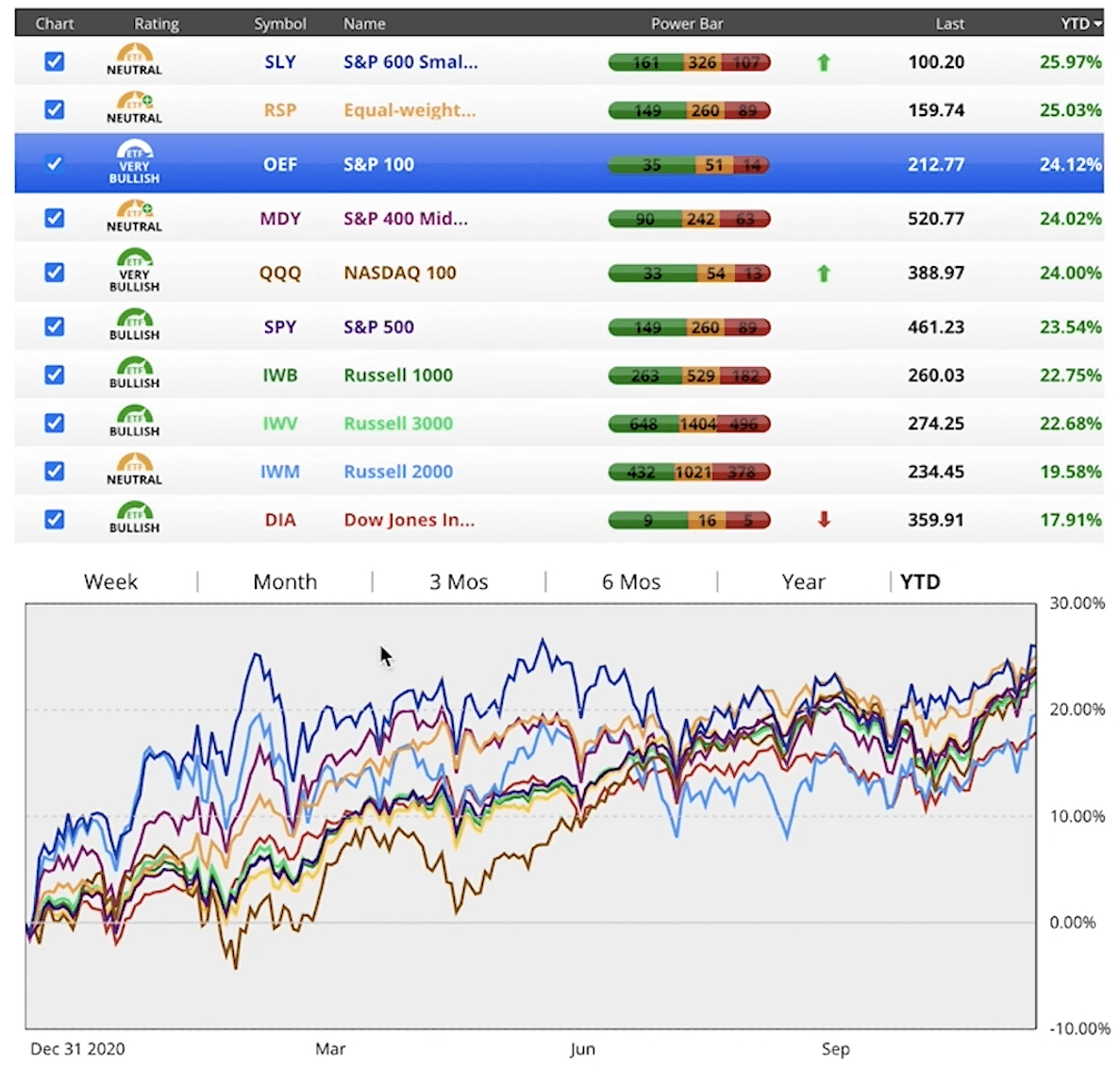Sort by the Power Bar column header
This screenshot has width=1120, height=1071.
tap(687, 24)
